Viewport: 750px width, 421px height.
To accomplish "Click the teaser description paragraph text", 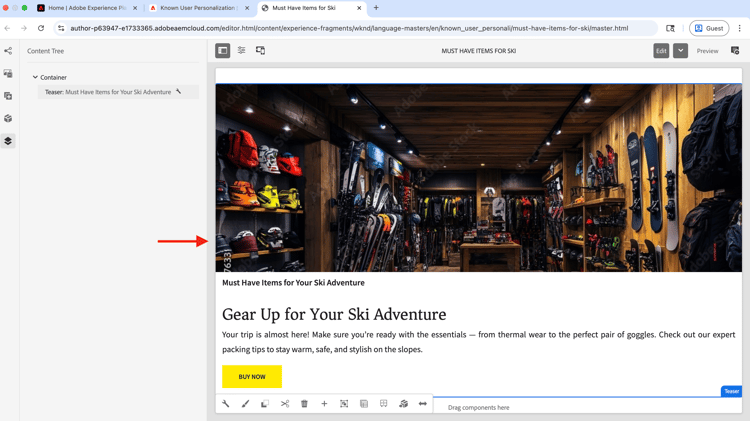I will click(x=478, y=342).
